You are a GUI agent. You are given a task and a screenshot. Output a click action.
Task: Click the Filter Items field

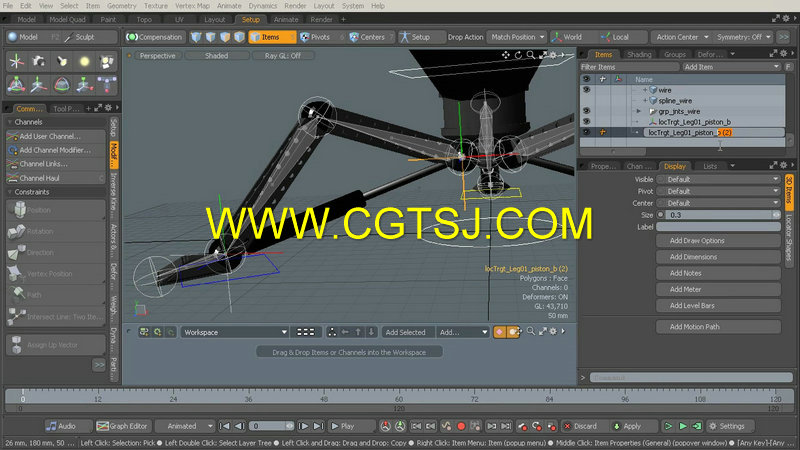coord(629,67)
